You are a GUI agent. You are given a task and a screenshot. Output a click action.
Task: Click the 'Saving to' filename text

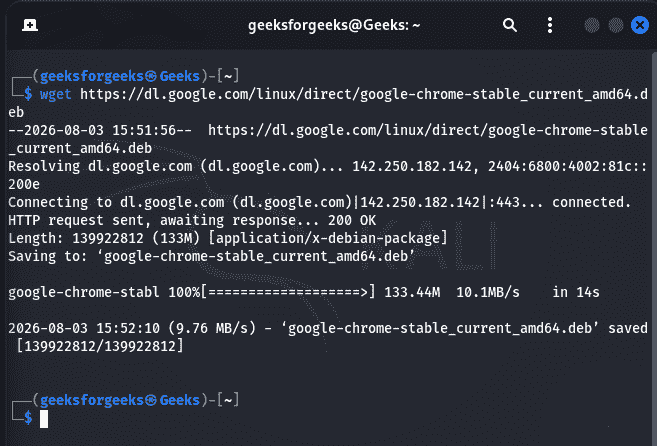256,257
